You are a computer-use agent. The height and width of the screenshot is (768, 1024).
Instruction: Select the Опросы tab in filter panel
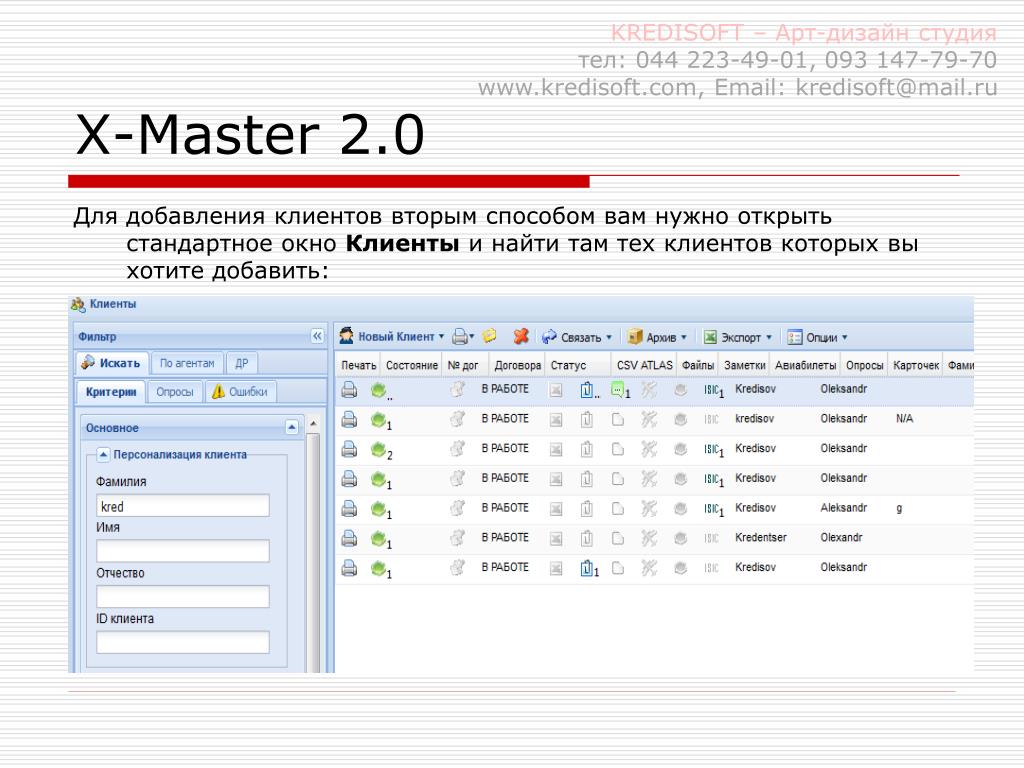point(174,392)
